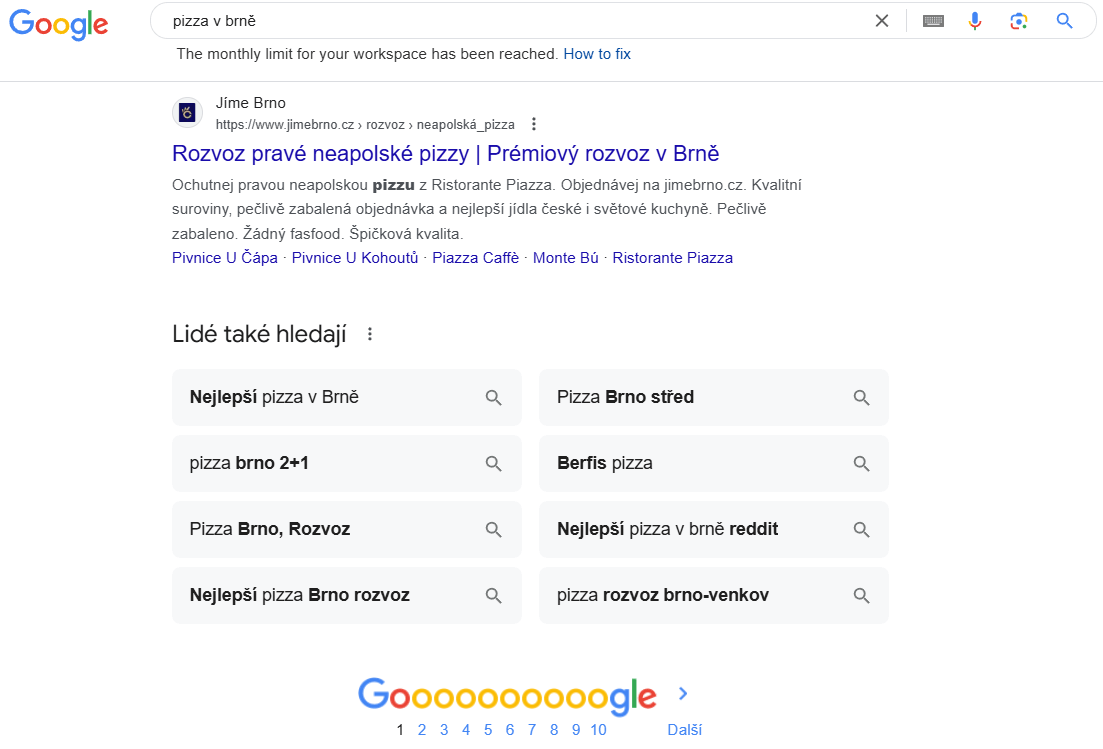
Task: Click the blue magnifier search button
Action: pos(1064,21)
